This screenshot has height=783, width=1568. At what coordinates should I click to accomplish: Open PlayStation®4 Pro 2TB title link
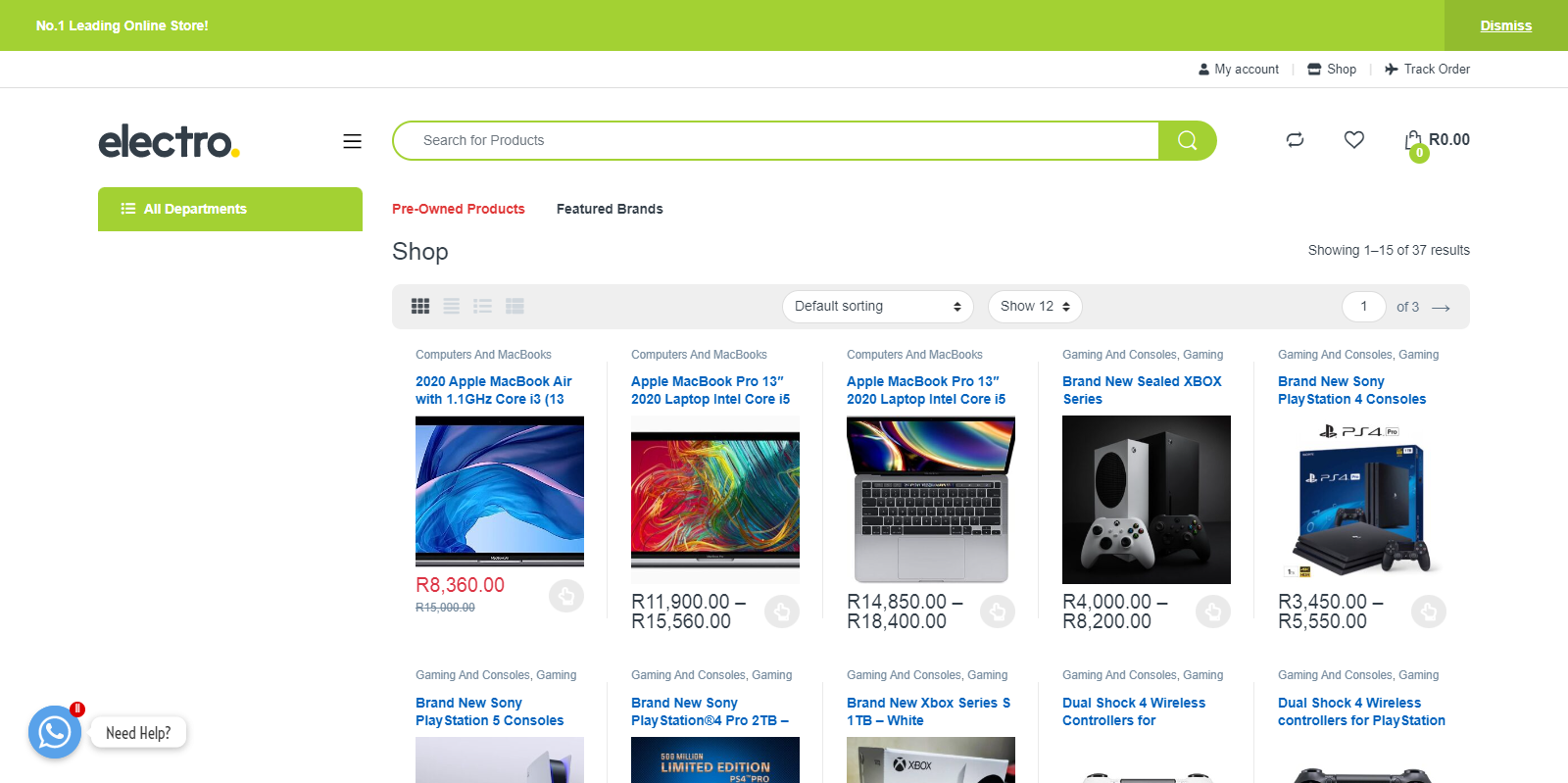coord(710,711)
